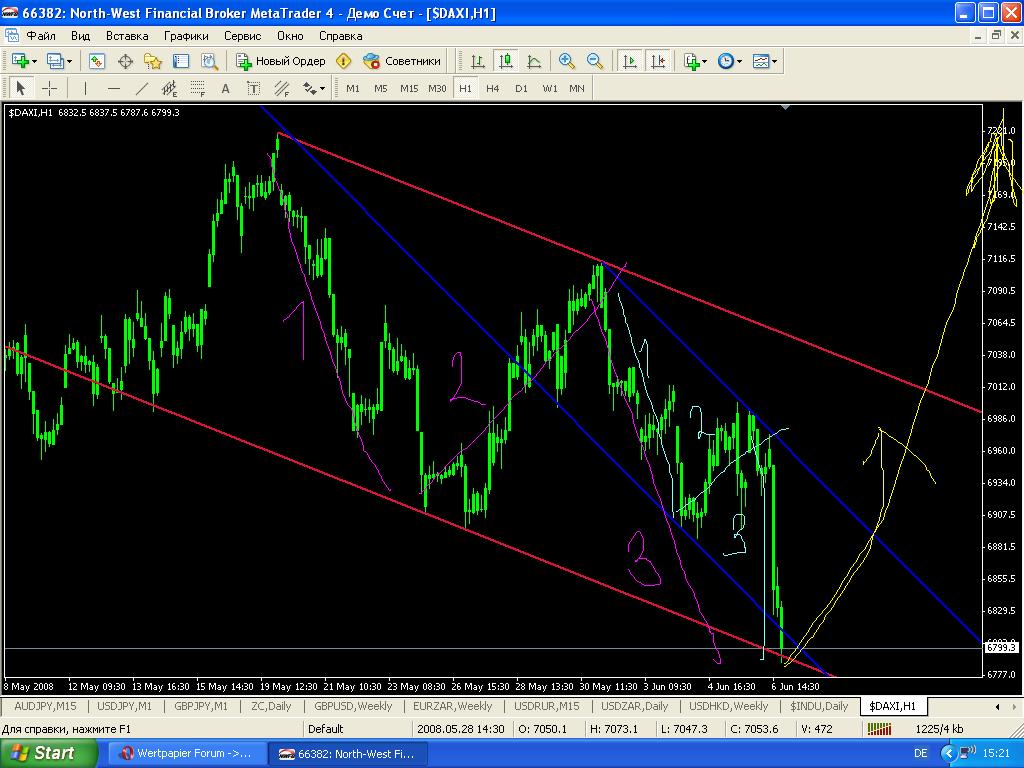Open the new chart icon
The width and height of the screenshot is (1024, 768).
20,61
